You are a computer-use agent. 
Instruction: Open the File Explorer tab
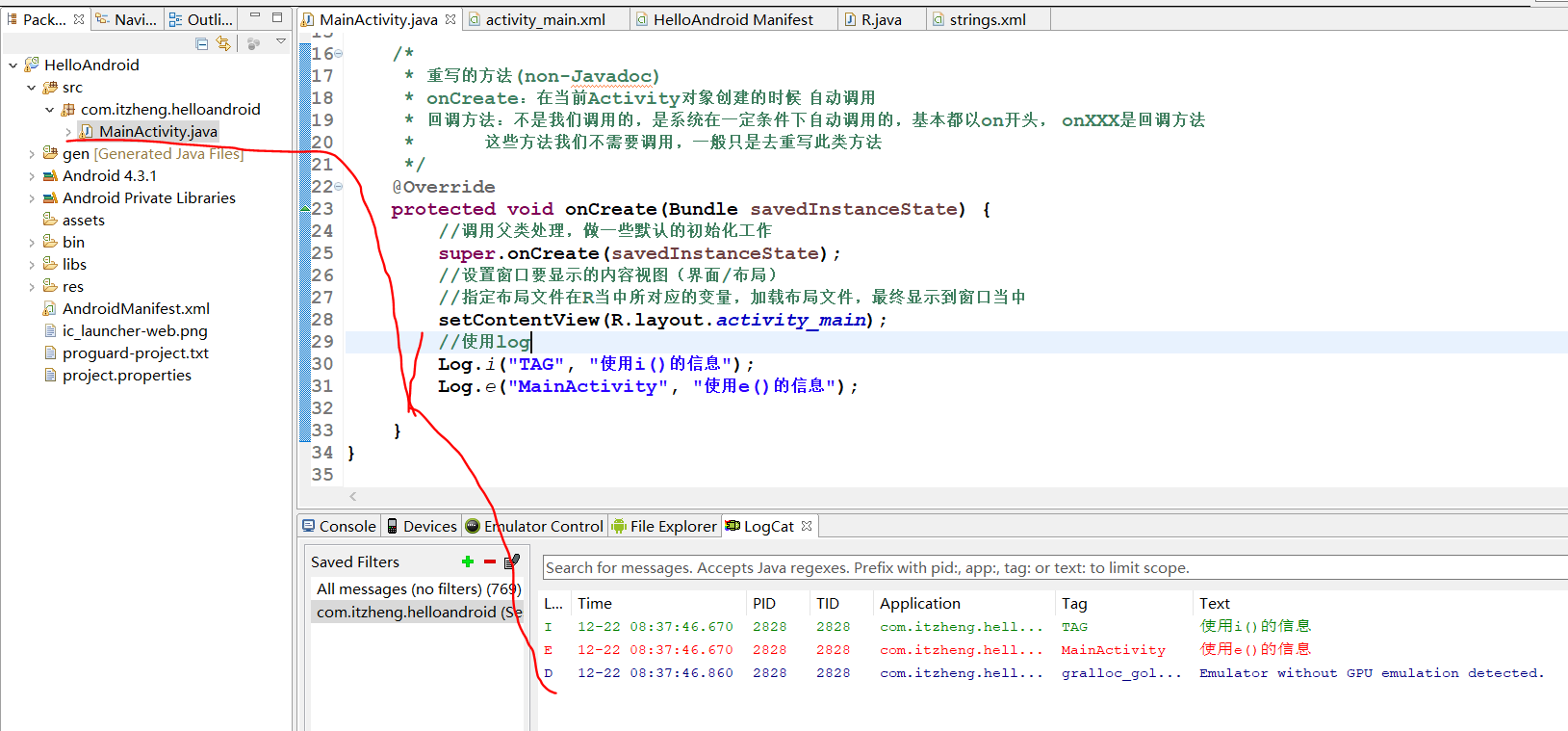(664, 526)
